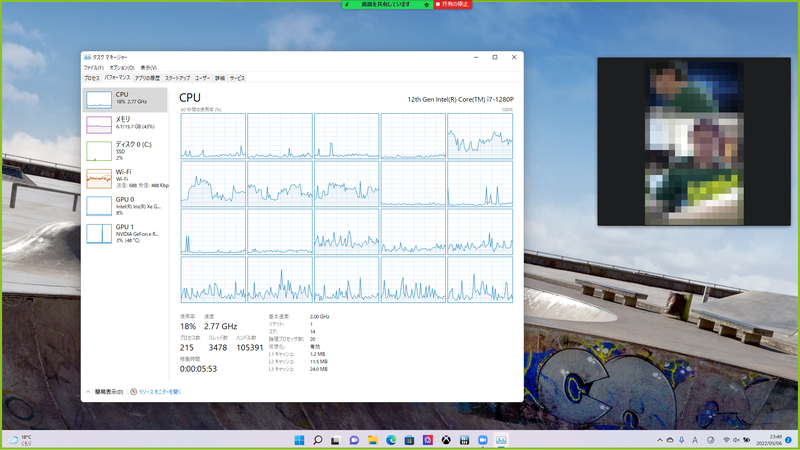Open the Xbox app from the taskbar
The height and width of the screenshot is (450, 800).
[x=446, y=440]
